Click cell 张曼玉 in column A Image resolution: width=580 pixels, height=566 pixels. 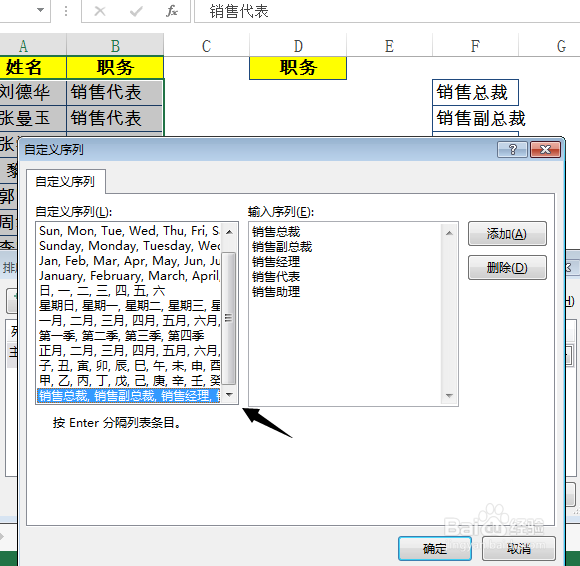point(33,118)
